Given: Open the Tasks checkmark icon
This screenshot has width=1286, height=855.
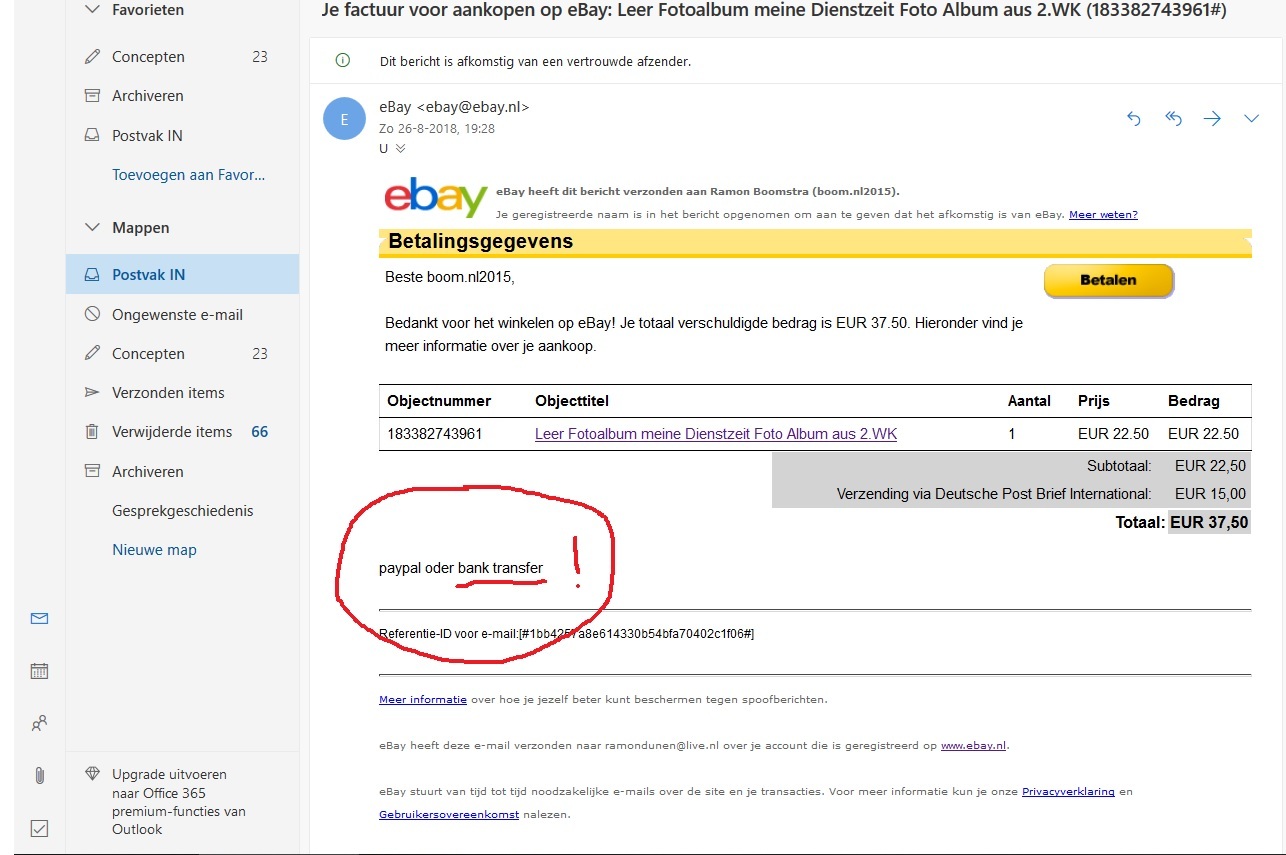Looking at the screenshot, I should click(x=39, y=828).
